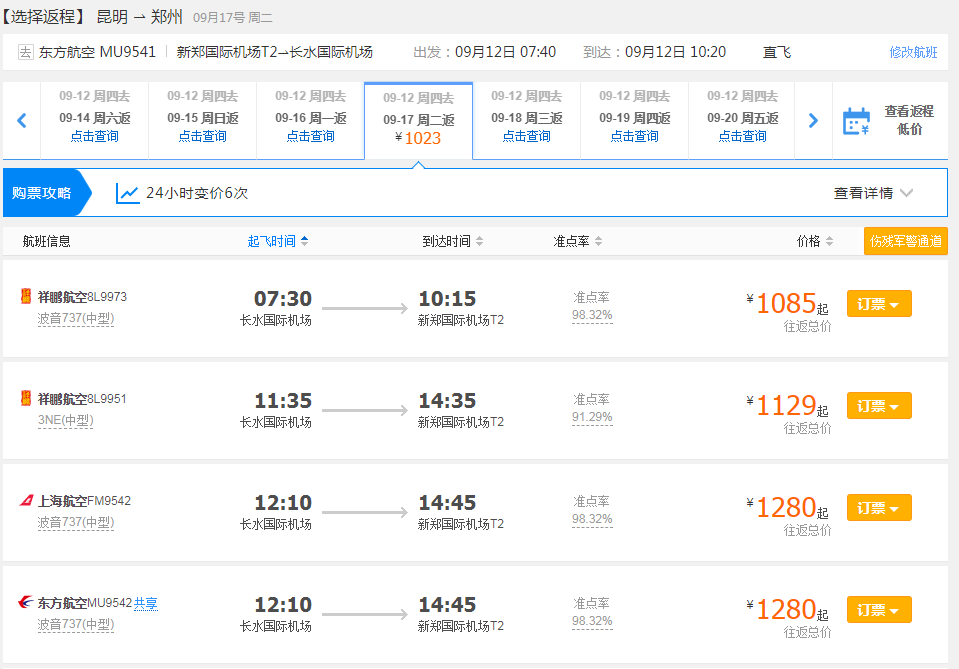Image resolution: width=959 pixels, height=669 pixels.
Task: Click the ¥1129 round-trip price
Action: coord(787,405)
